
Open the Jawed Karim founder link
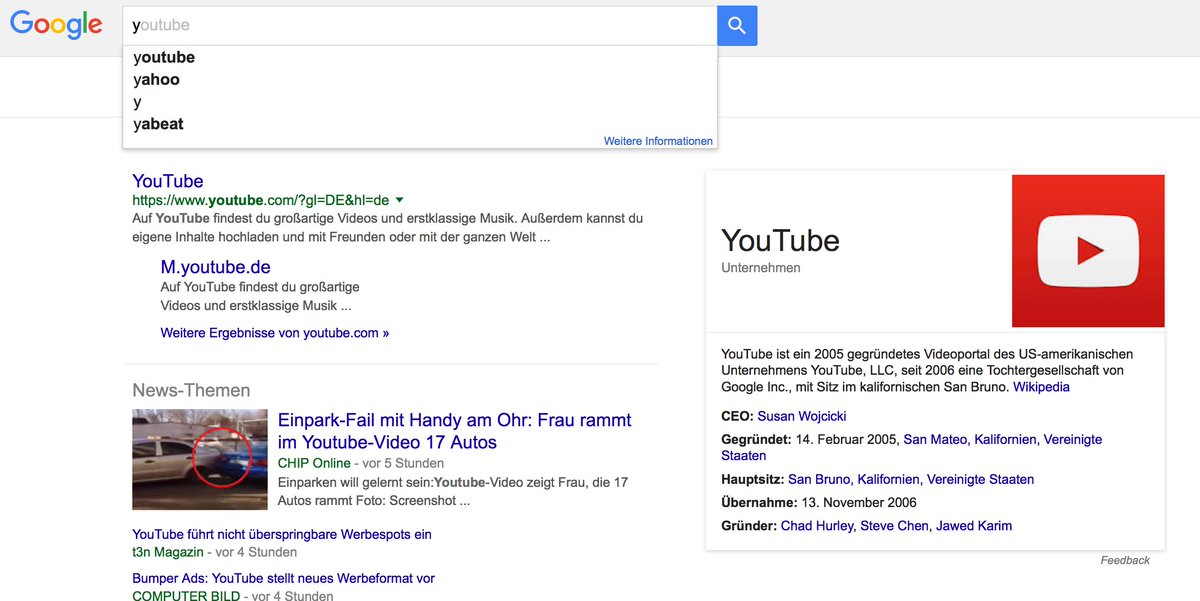tap(974, 526)
